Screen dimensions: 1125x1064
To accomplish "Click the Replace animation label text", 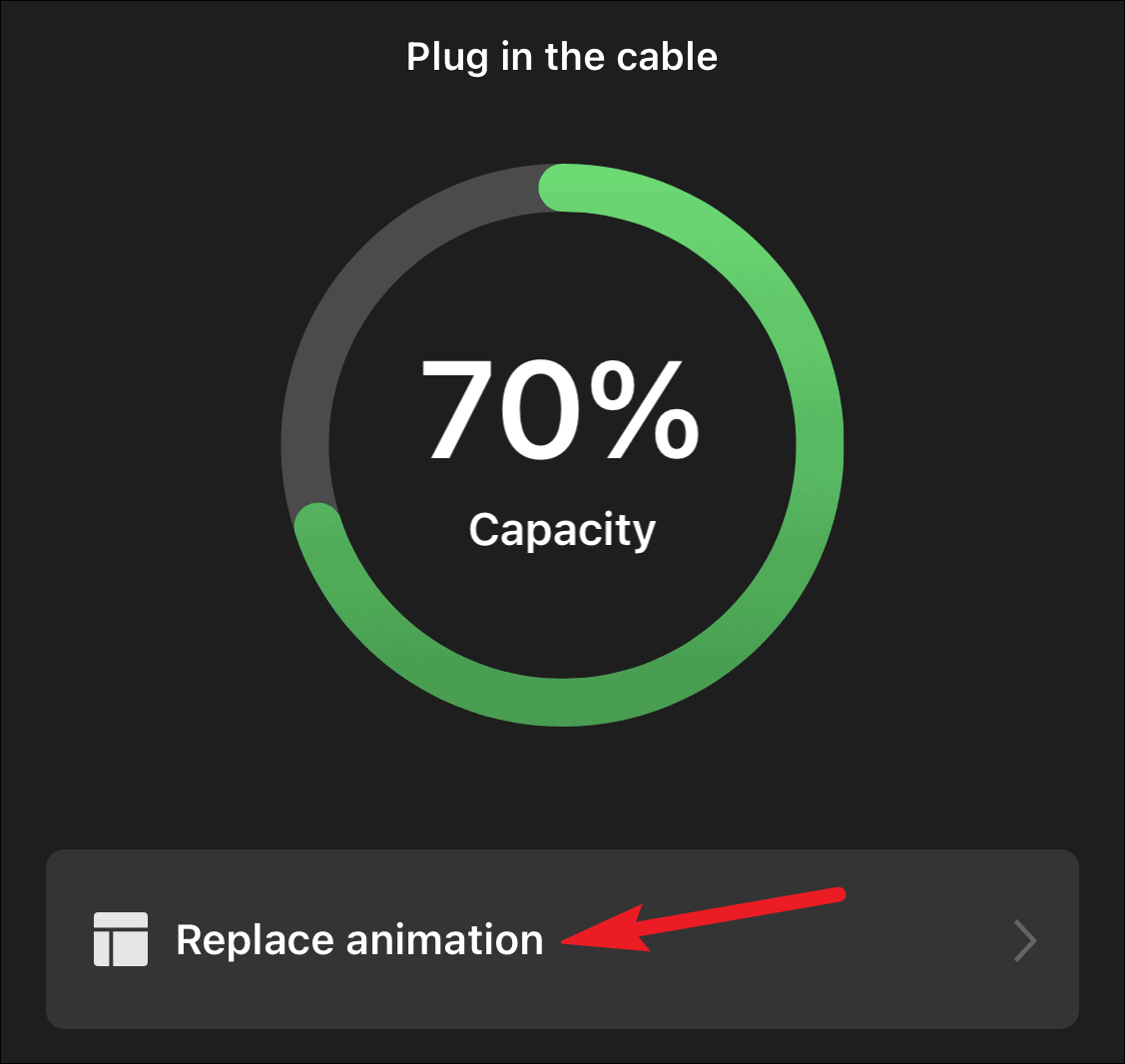I will 359,939.
